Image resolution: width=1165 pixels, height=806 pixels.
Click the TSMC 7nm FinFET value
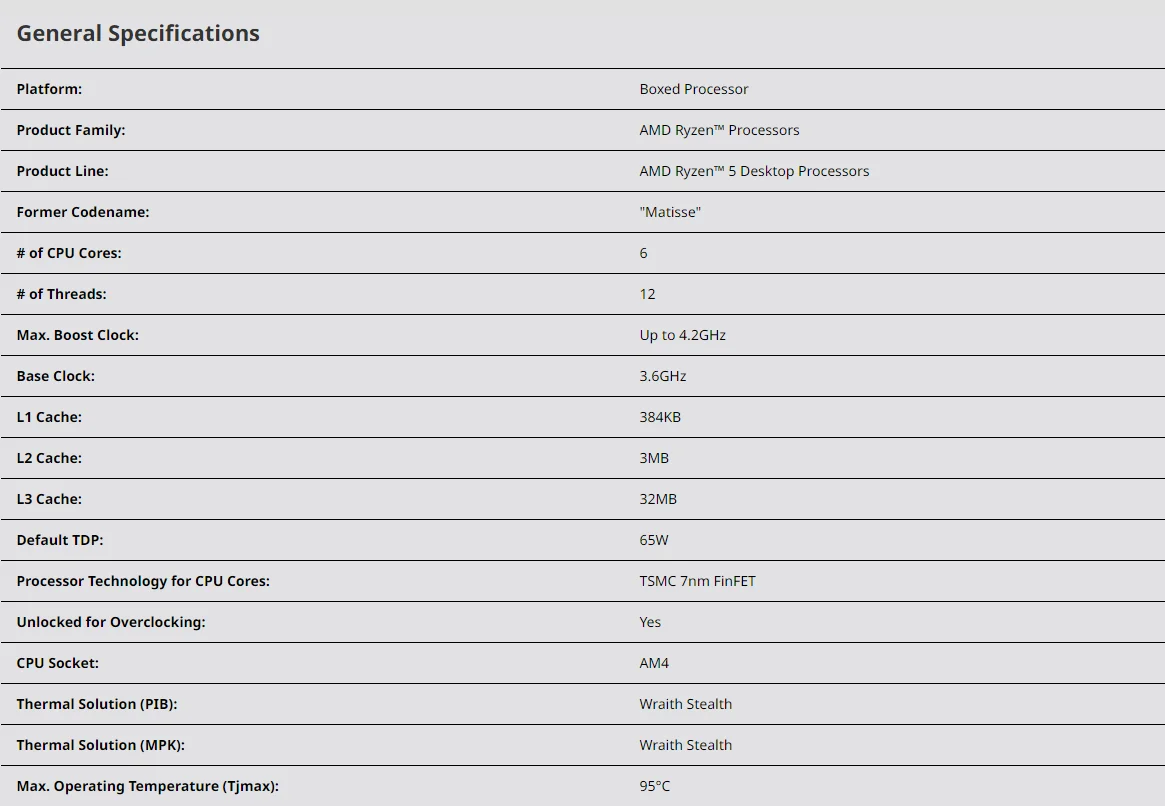(697, 581)
